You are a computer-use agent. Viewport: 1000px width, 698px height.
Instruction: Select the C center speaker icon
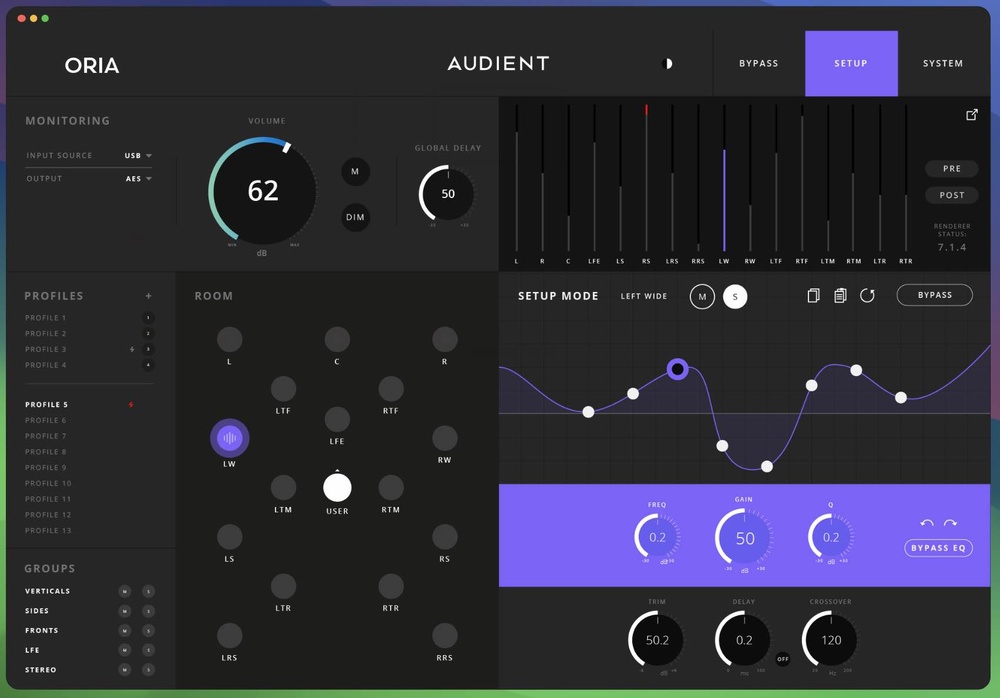pyautogui.click(x=337, y=339)
